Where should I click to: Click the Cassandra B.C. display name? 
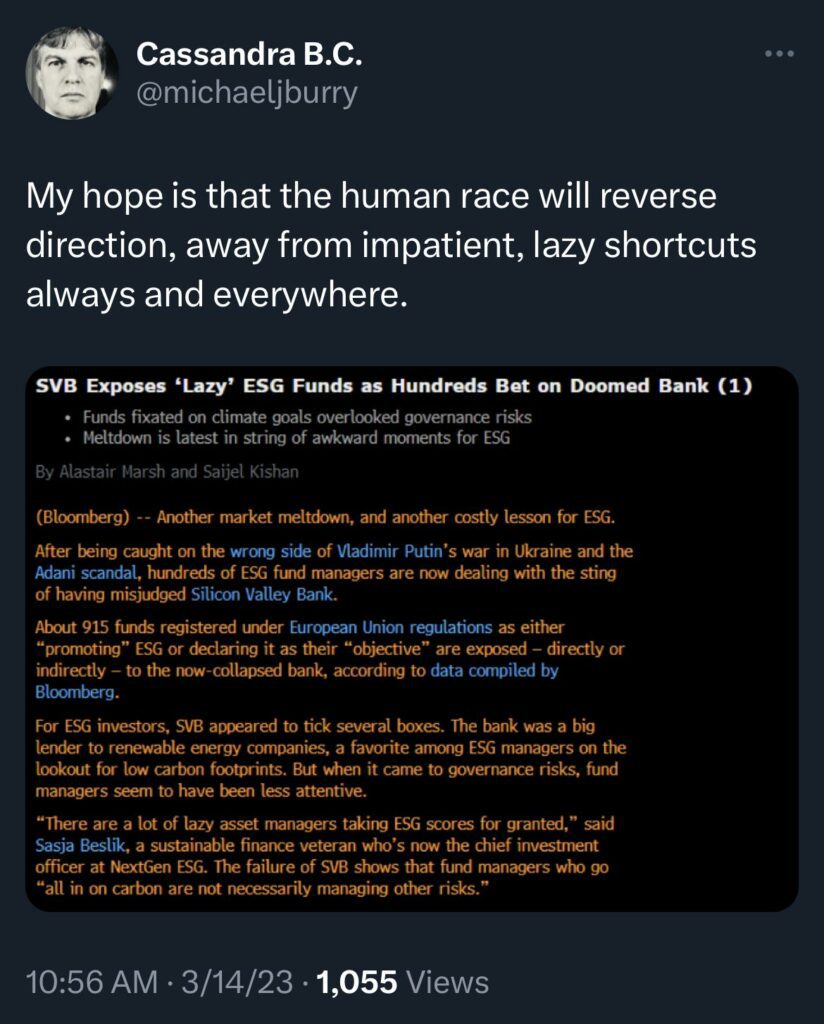248,54
